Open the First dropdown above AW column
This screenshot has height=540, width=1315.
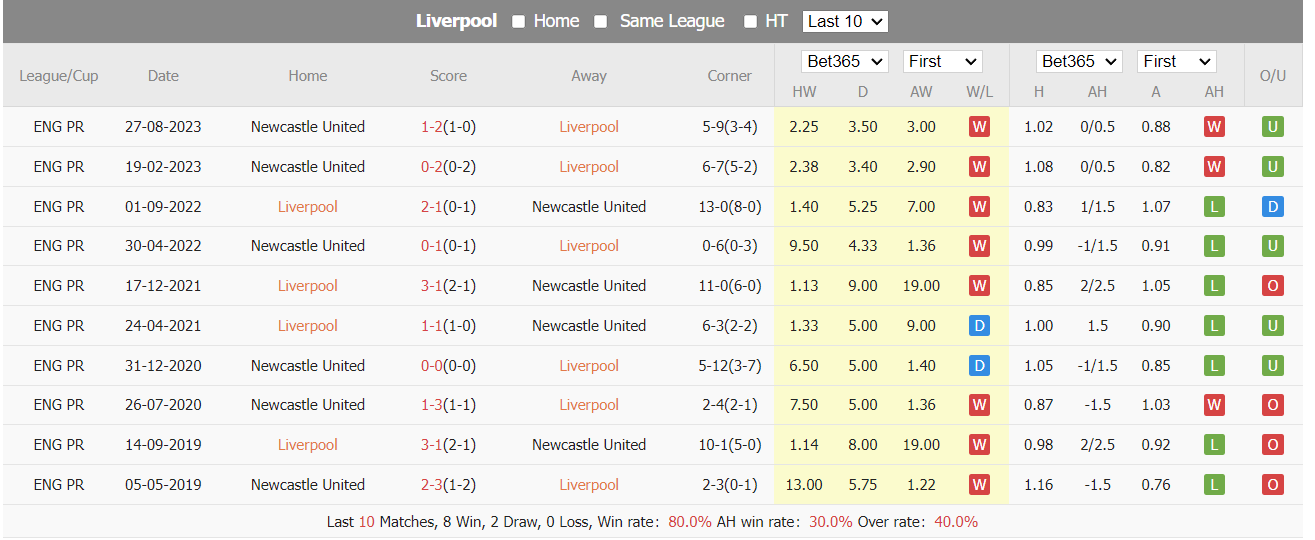(942, 61)
